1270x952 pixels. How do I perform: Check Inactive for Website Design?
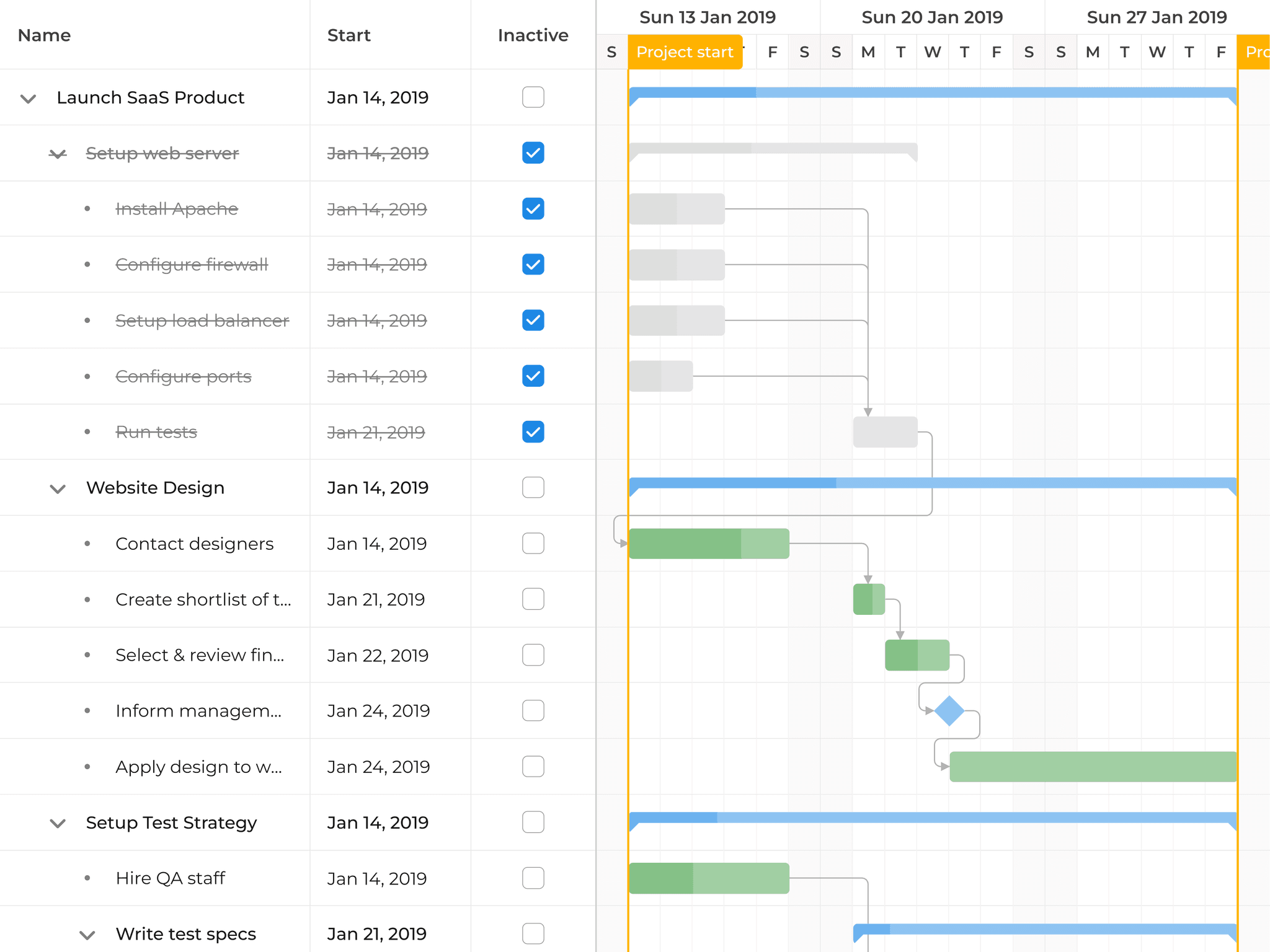533,488
